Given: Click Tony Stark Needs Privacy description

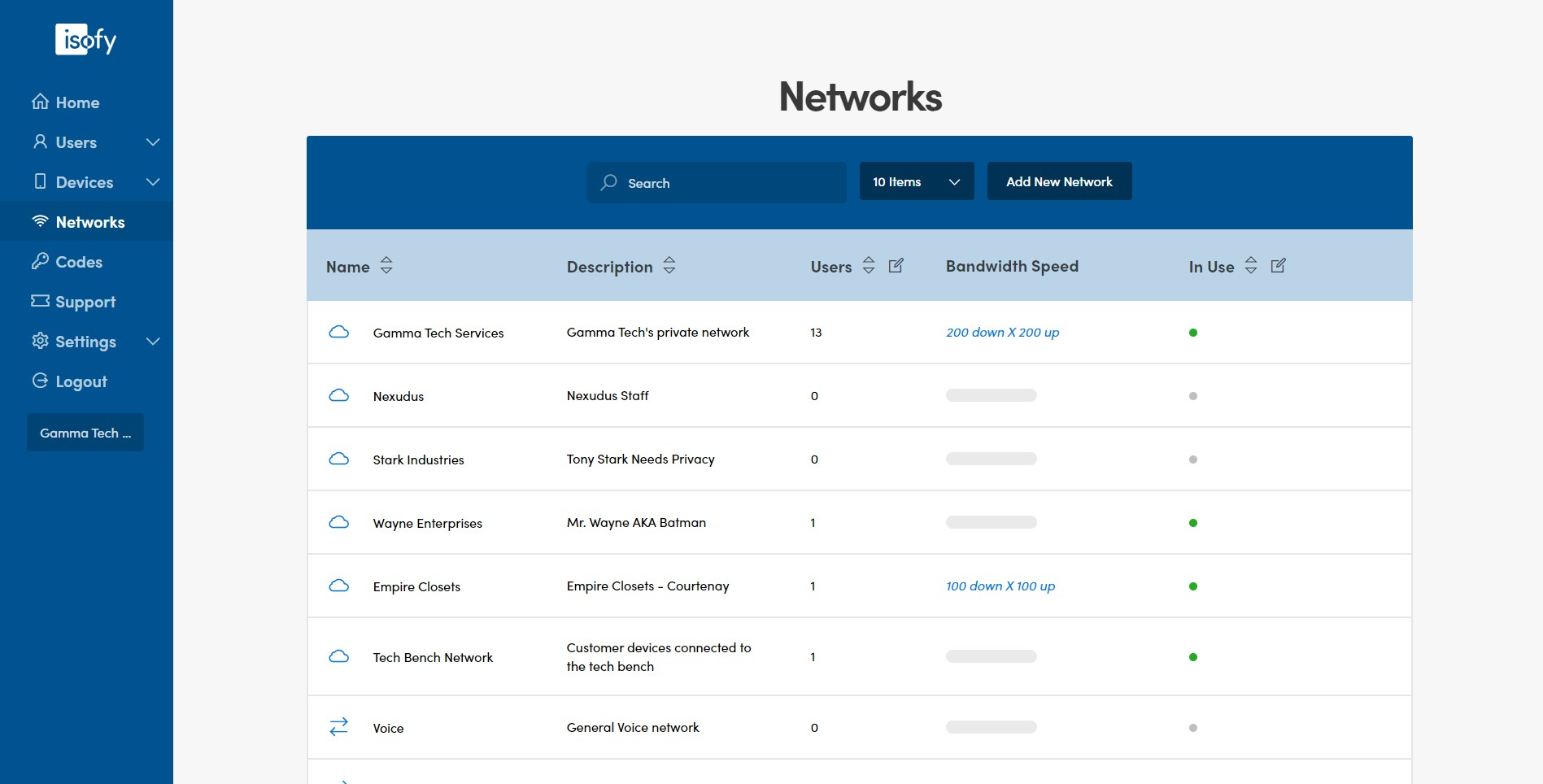Looking at the screenshot, I should coord(641,459).
